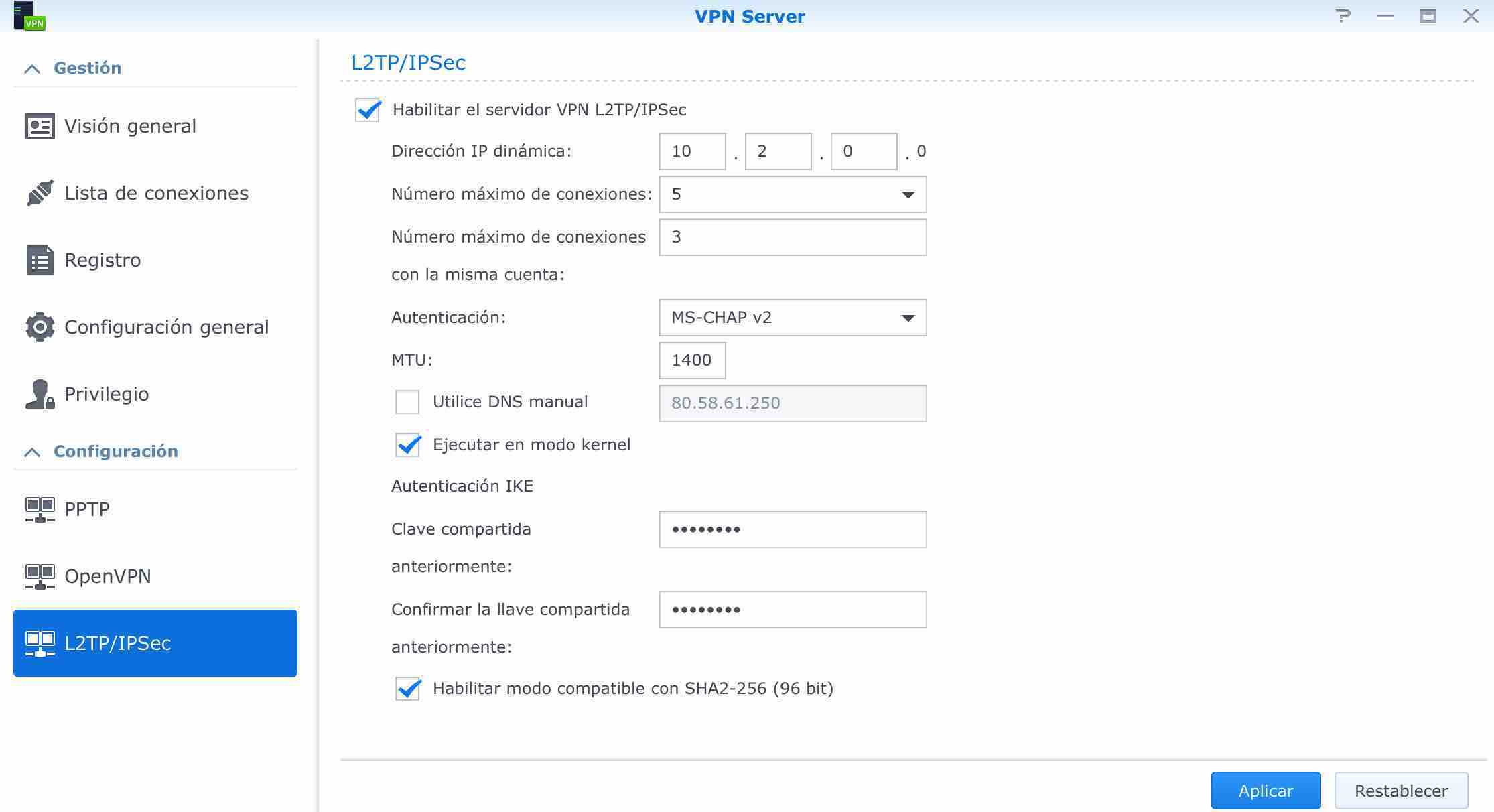Open Lista de conexiones plug icon

point(40,193)
